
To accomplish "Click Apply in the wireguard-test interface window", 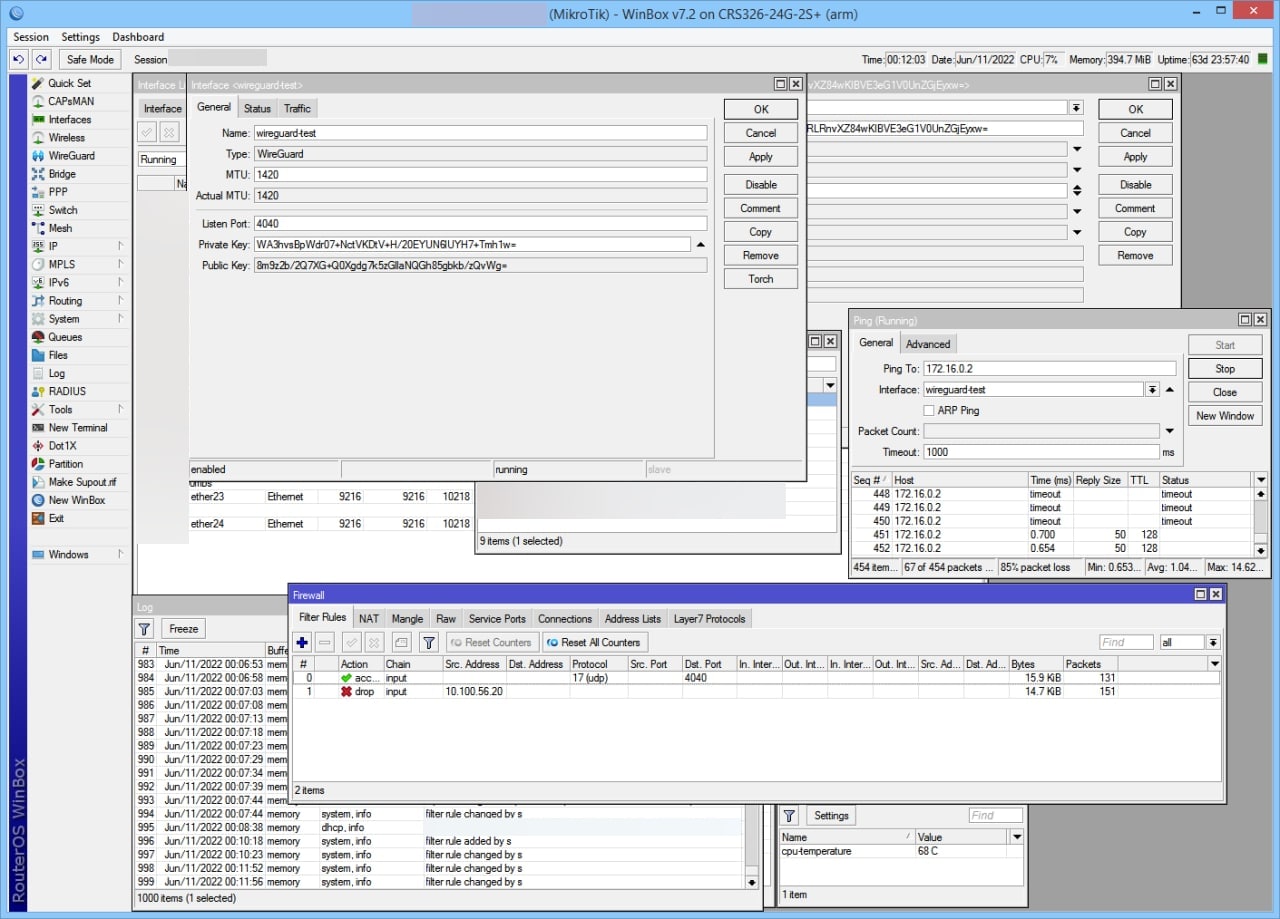I will [x=761, y=157].
